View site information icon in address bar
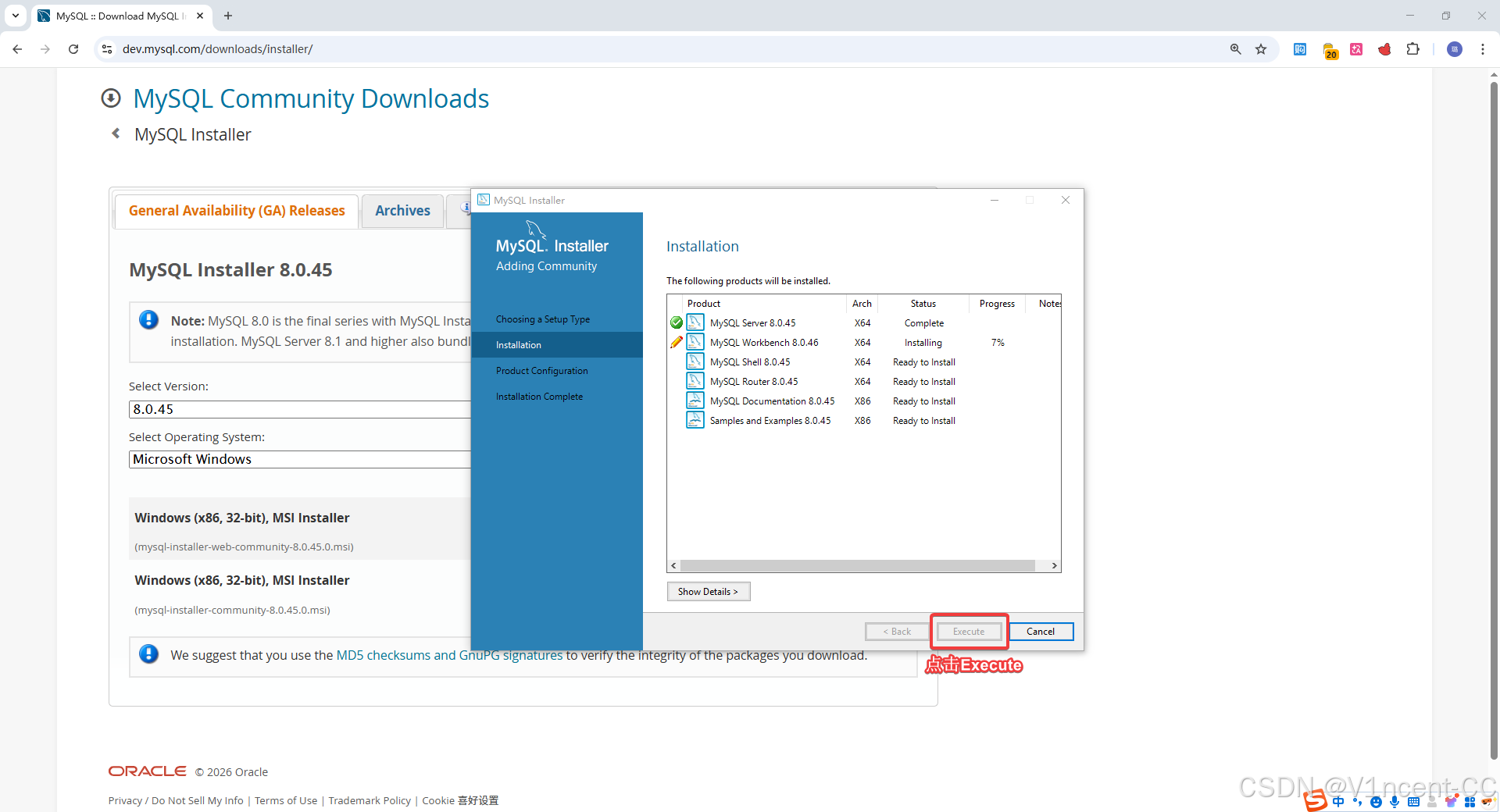The image size is (1500, 812). click(107, 49)
